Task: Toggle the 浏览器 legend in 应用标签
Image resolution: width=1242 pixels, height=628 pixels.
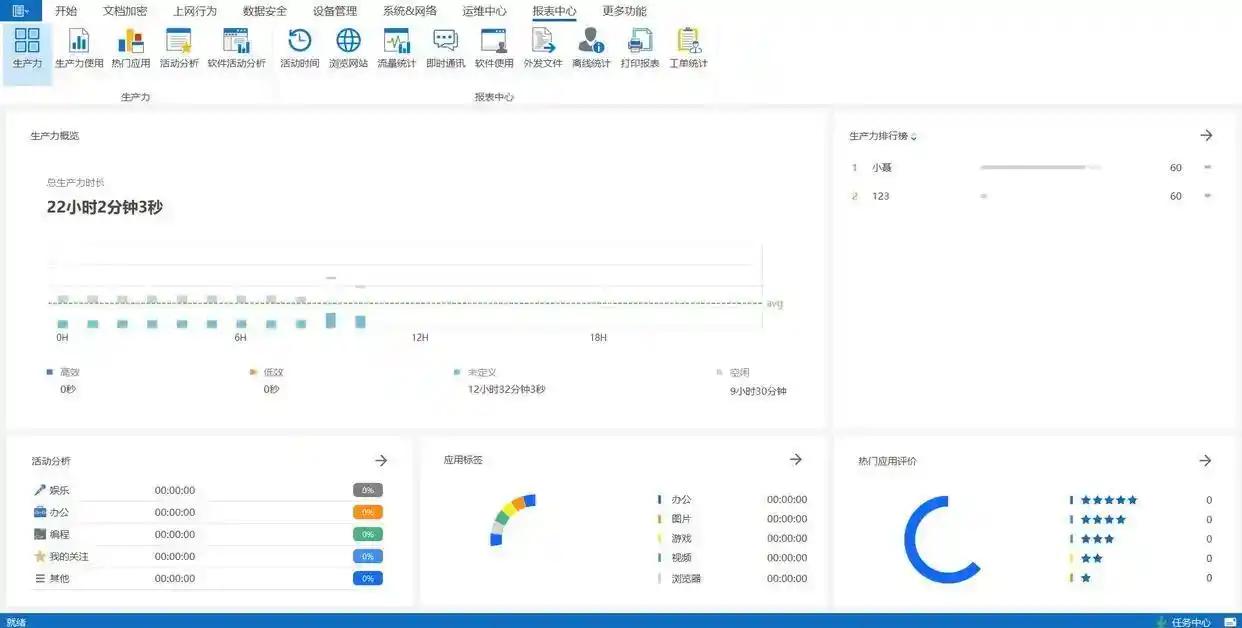Action: coord(678,578)
